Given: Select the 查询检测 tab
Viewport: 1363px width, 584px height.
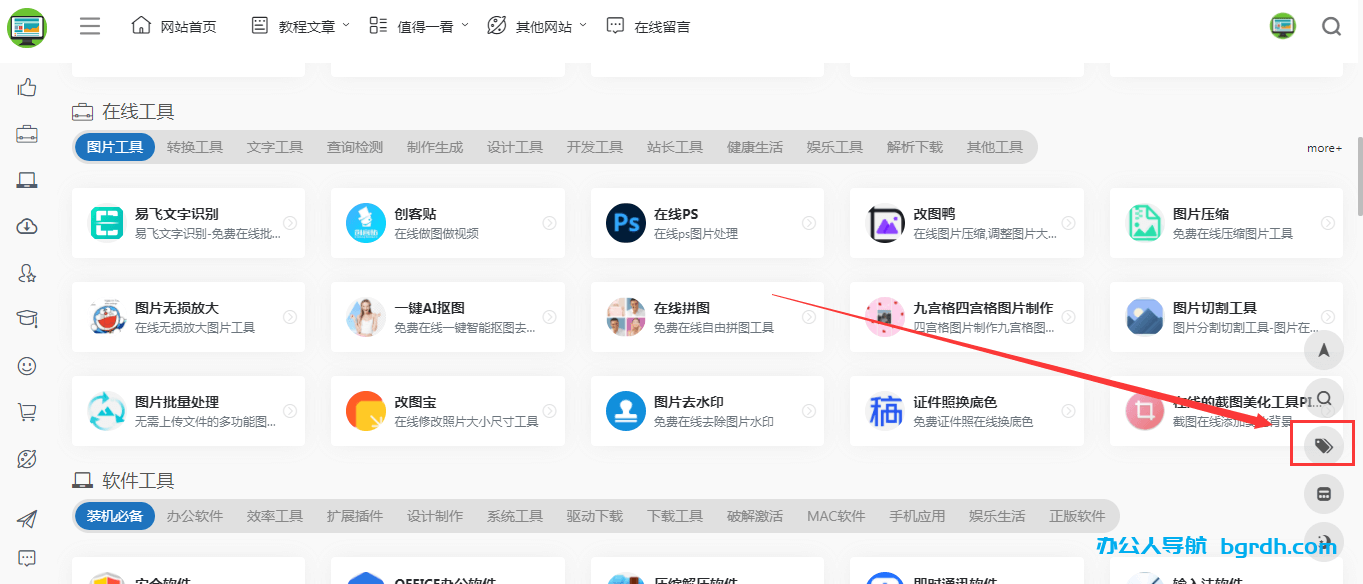Looking at the screenshot, I should 355,147.
